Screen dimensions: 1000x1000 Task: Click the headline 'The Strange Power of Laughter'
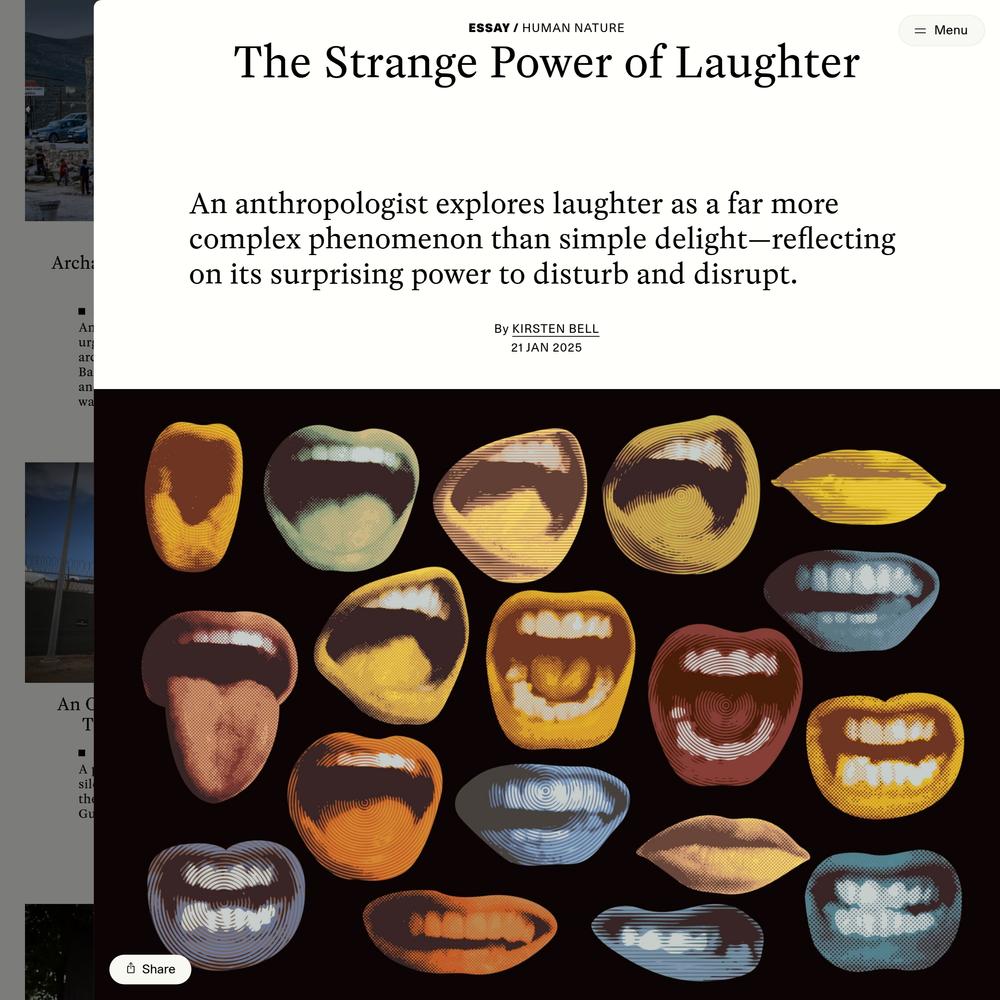tap(547, 62)
